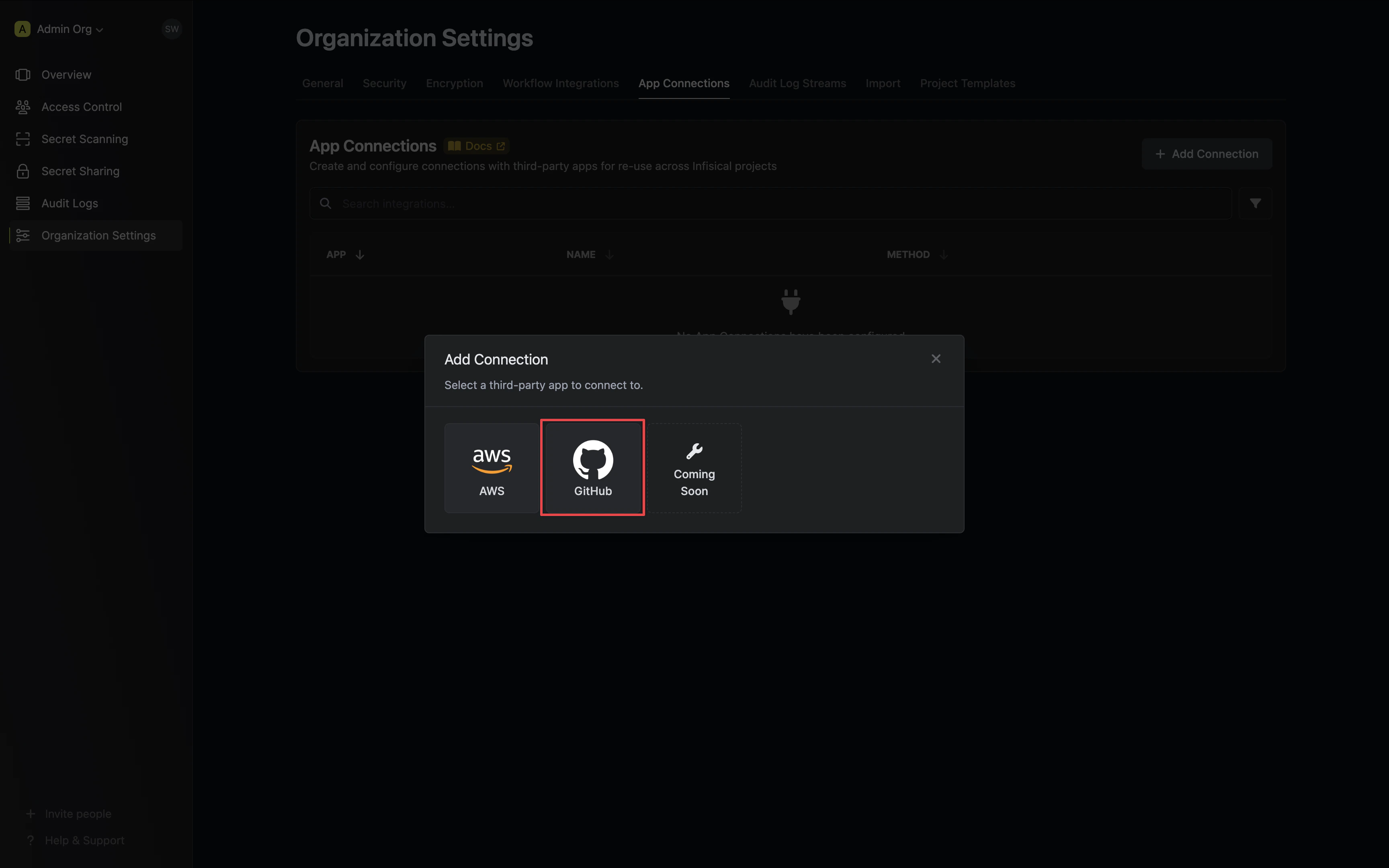Click the Audit Logs list icon
Screen dimensions: 1389x868
coord(23,203)
